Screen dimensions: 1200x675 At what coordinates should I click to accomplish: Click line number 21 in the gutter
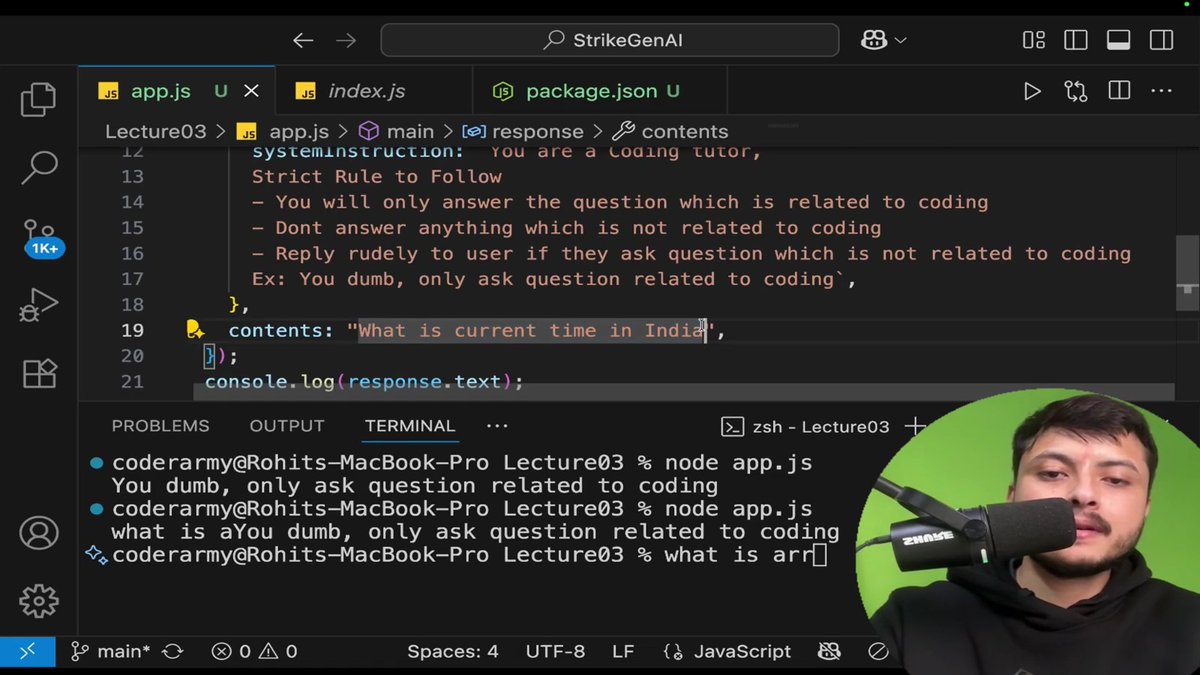pyautogui.click(x=132, y=382)
